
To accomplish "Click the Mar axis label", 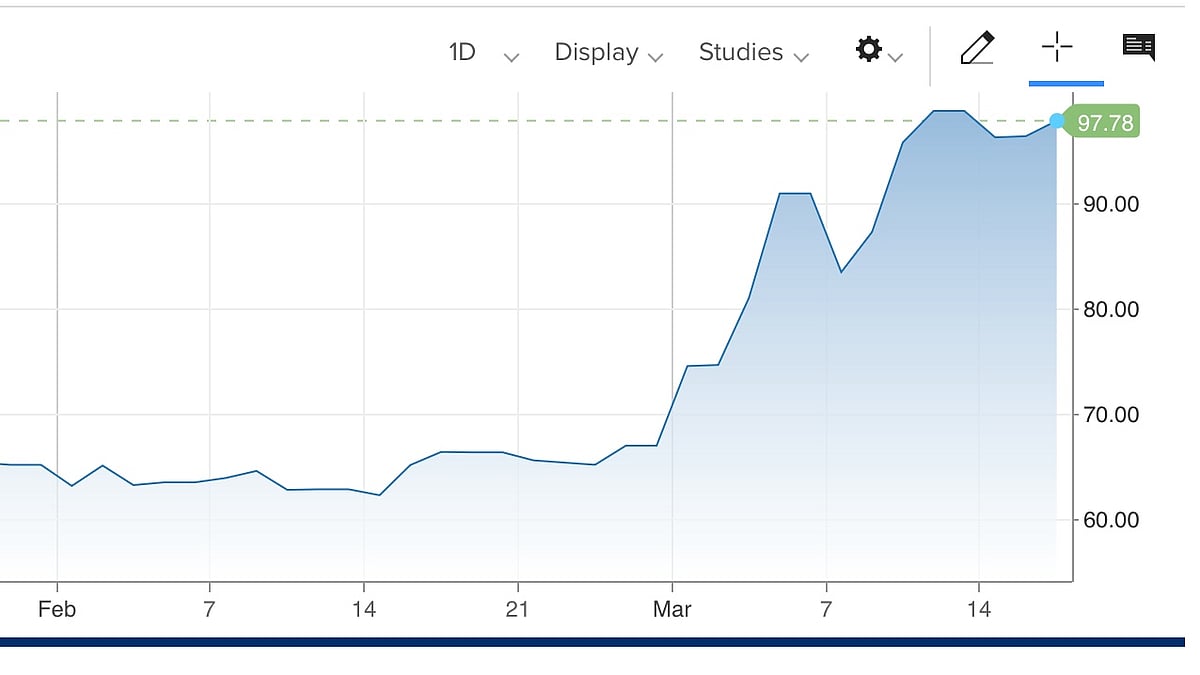I will [x=671, y=608].
